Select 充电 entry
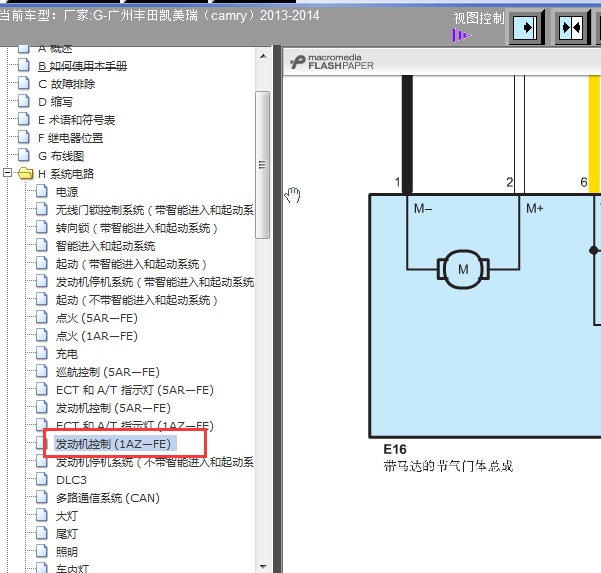 (67, 354)
